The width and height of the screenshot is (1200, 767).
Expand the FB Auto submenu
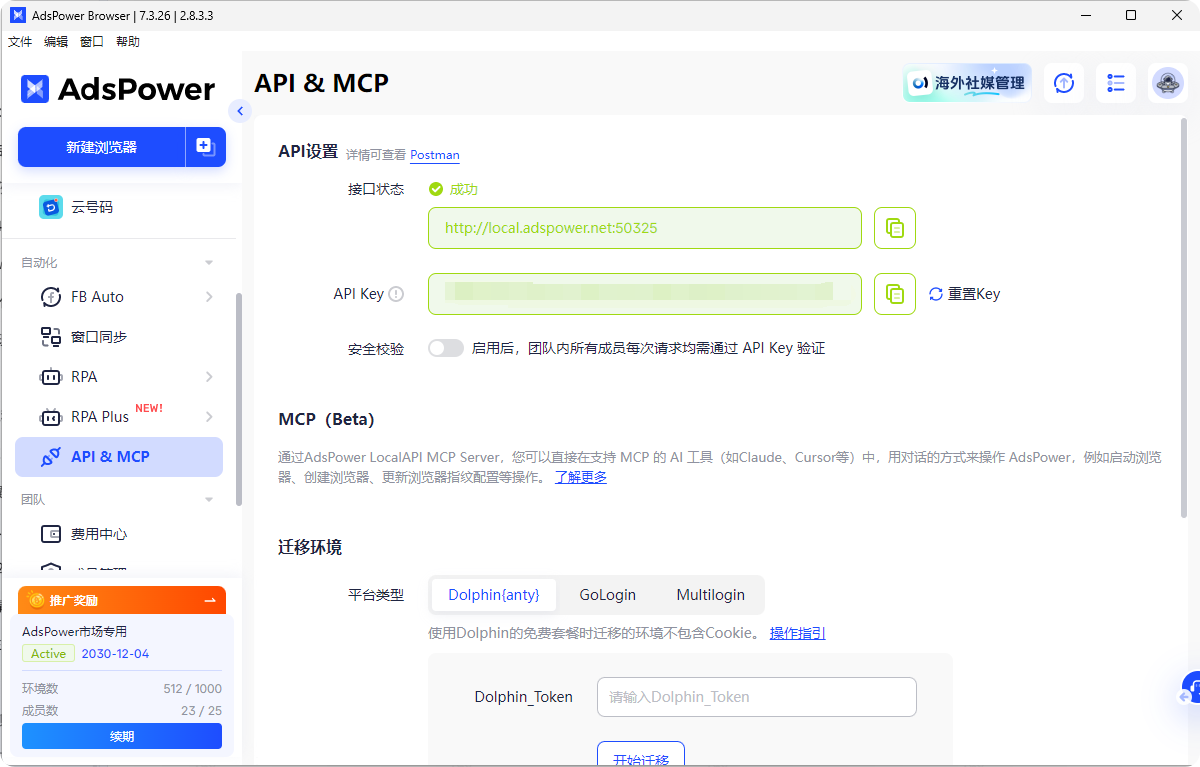click(x=209, y=297)
